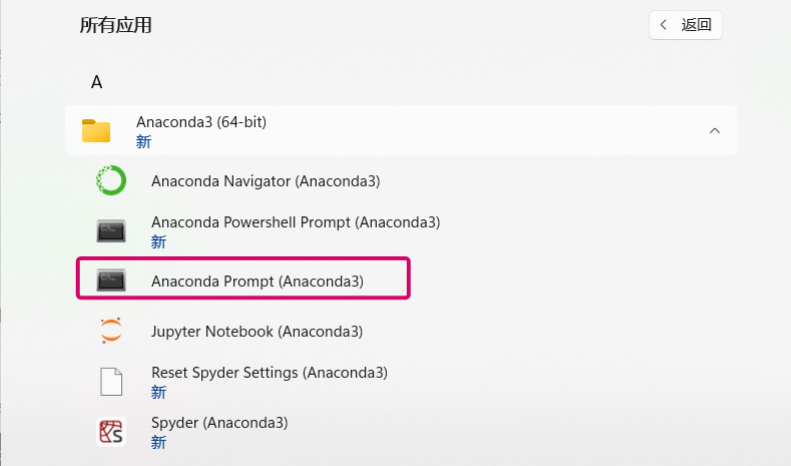Click the Spyder red web icon

point(111,431)
